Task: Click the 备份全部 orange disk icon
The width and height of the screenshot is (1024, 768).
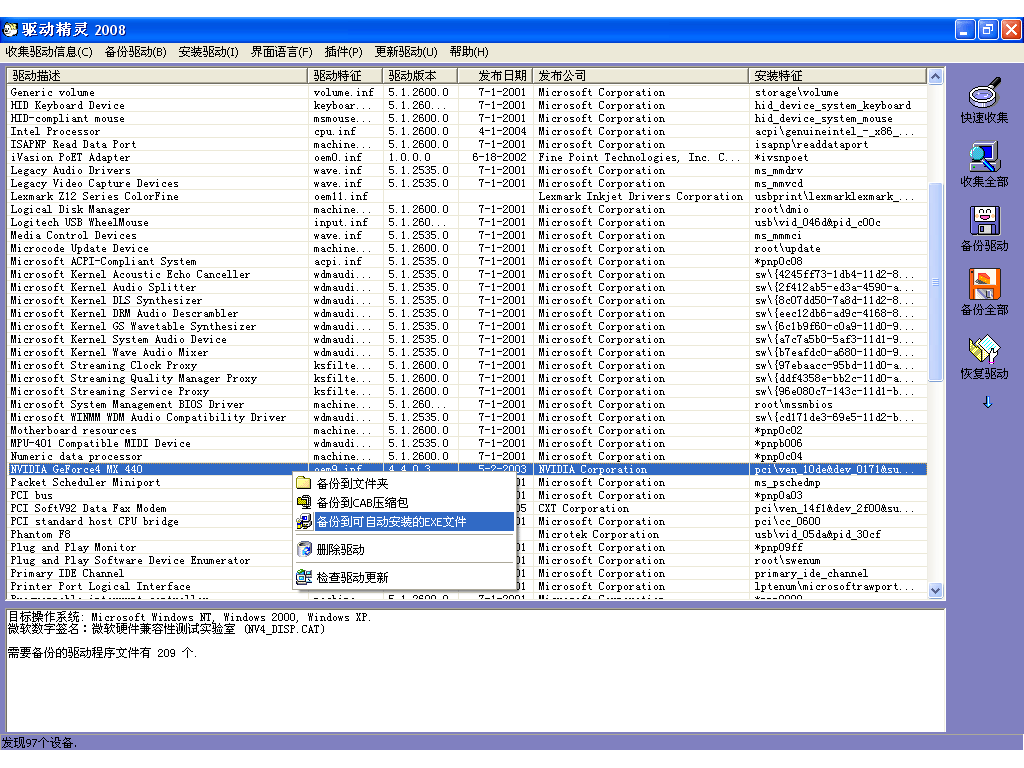Action: 984,285
